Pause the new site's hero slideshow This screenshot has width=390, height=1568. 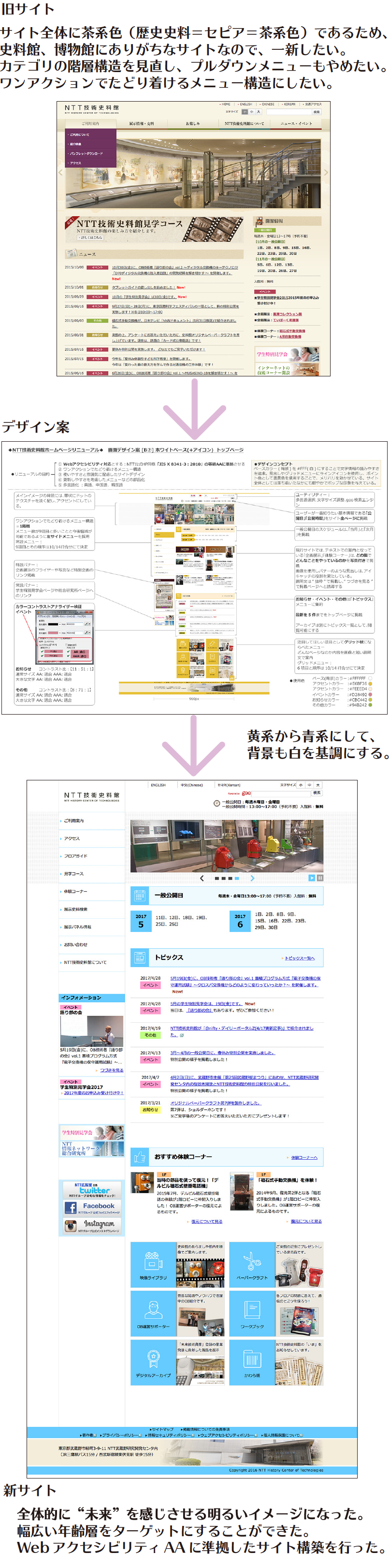tap(320, 878)
